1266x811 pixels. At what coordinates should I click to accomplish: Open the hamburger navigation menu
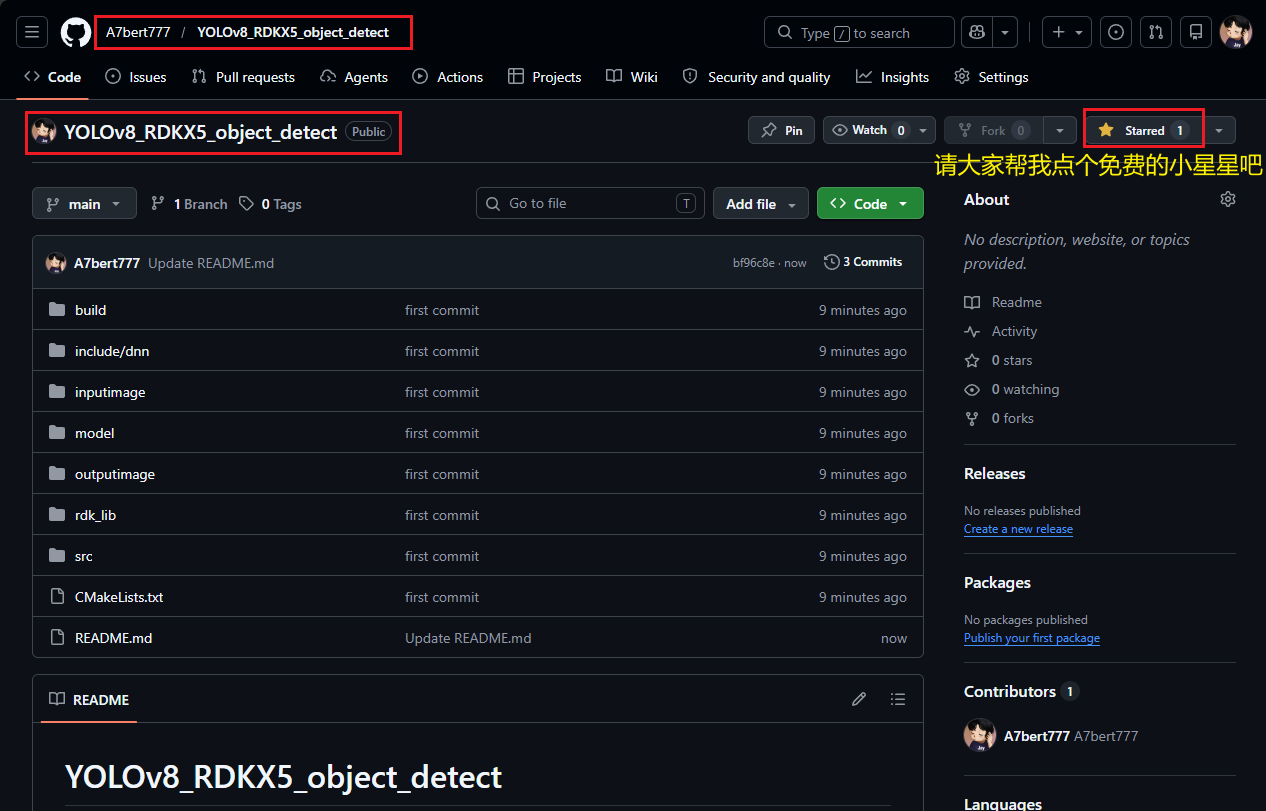31,32
